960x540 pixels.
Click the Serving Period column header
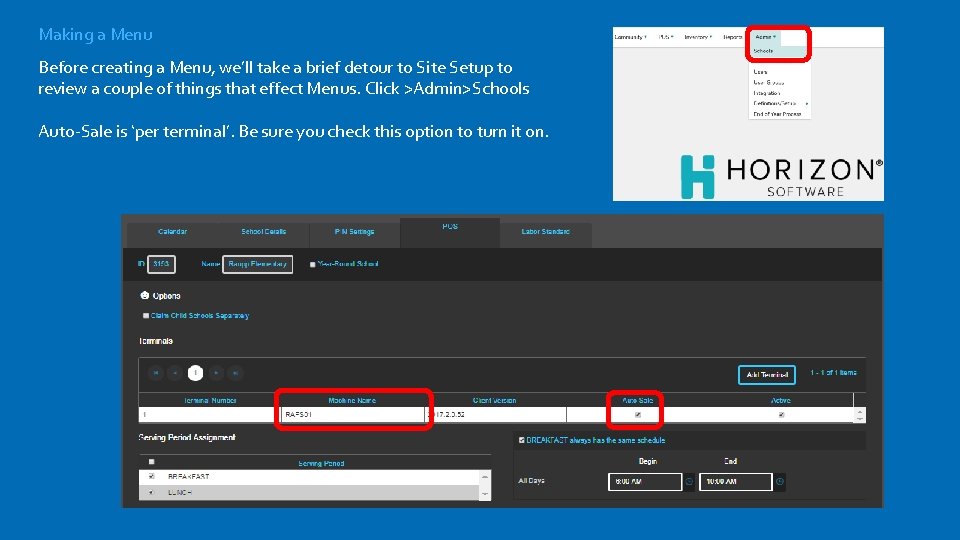tap(321, 463)
